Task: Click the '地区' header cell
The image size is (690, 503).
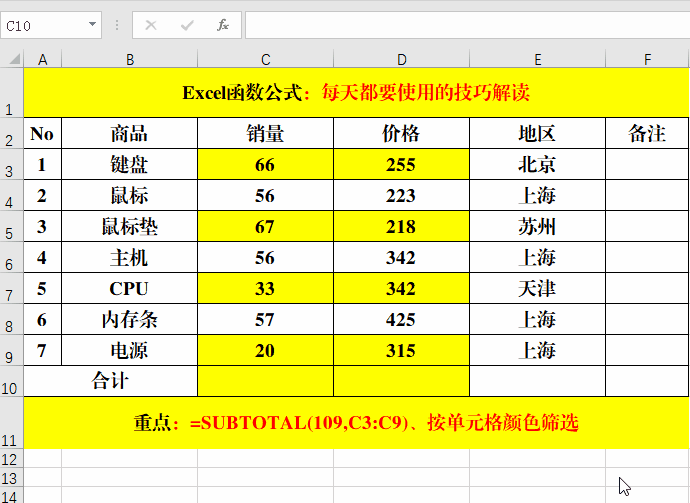Action: (537, 133)
